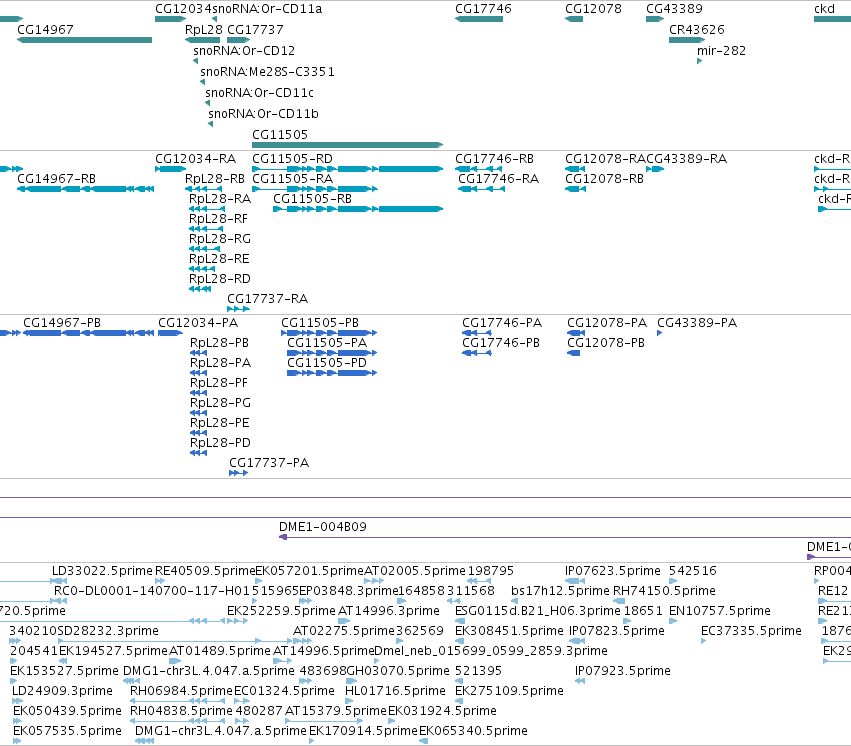Click the CG12078-PB protein feature
The height and width of the screenshot is (746, 851).
(574, 353)
